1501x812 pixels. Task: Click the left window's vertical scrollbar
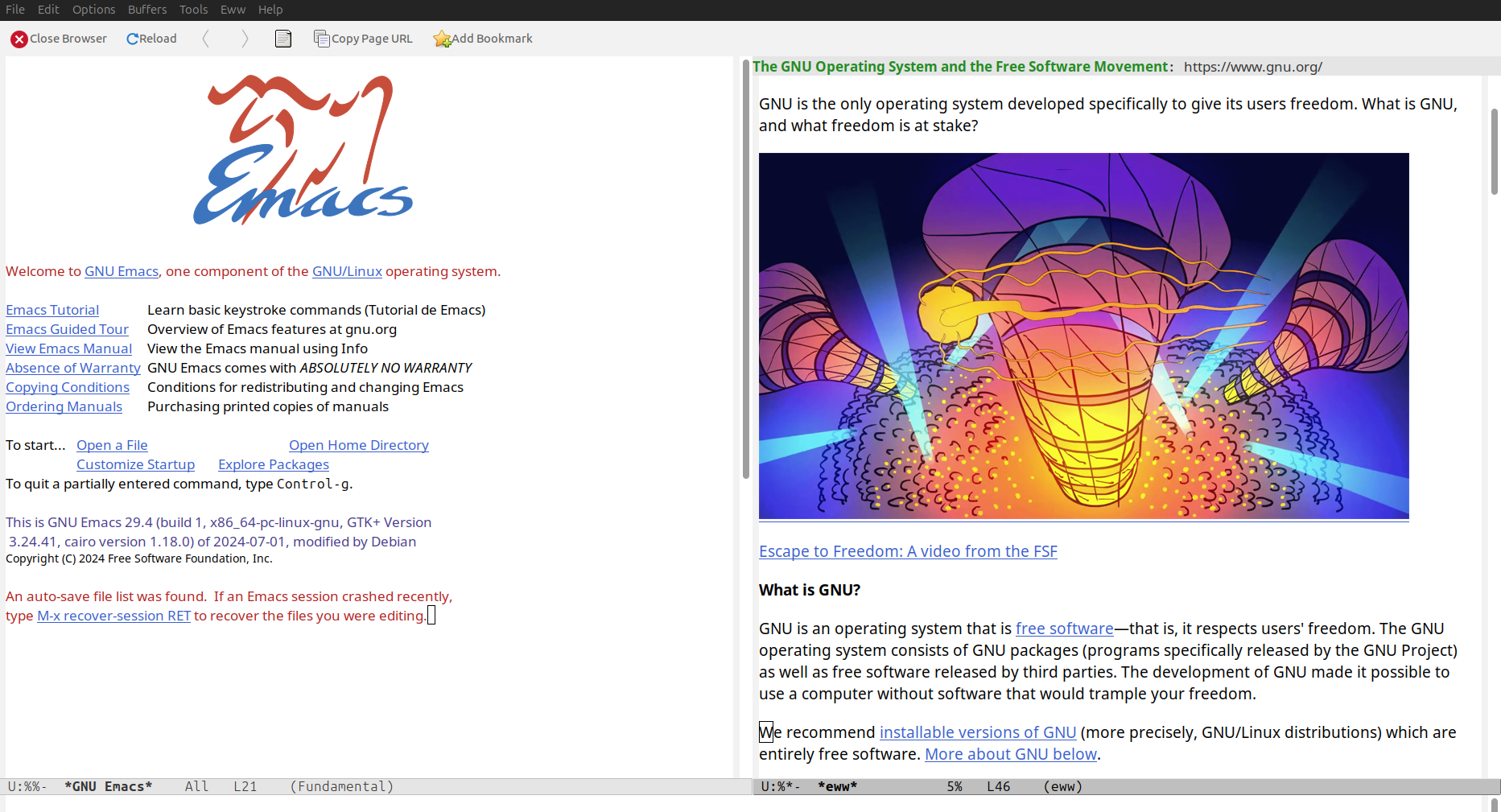coord(746,269)
